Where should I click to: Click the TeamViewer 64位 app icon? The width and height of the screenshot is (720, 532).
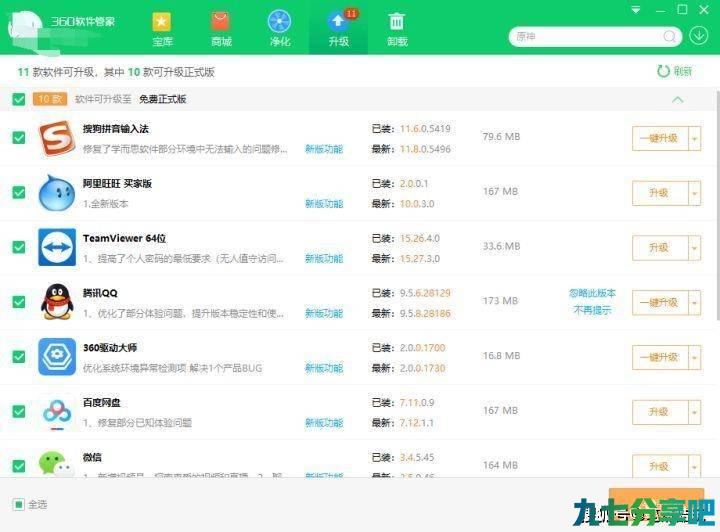[57, 247]
